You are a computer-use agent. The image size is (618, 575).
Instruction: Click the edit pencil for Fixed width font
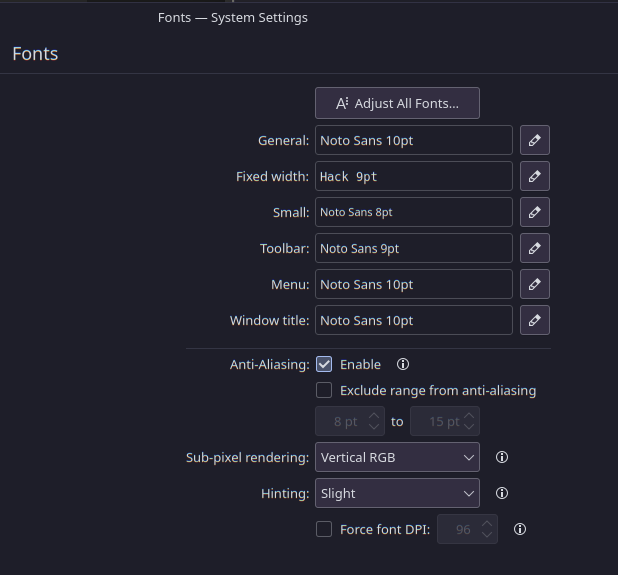[535, 177]
